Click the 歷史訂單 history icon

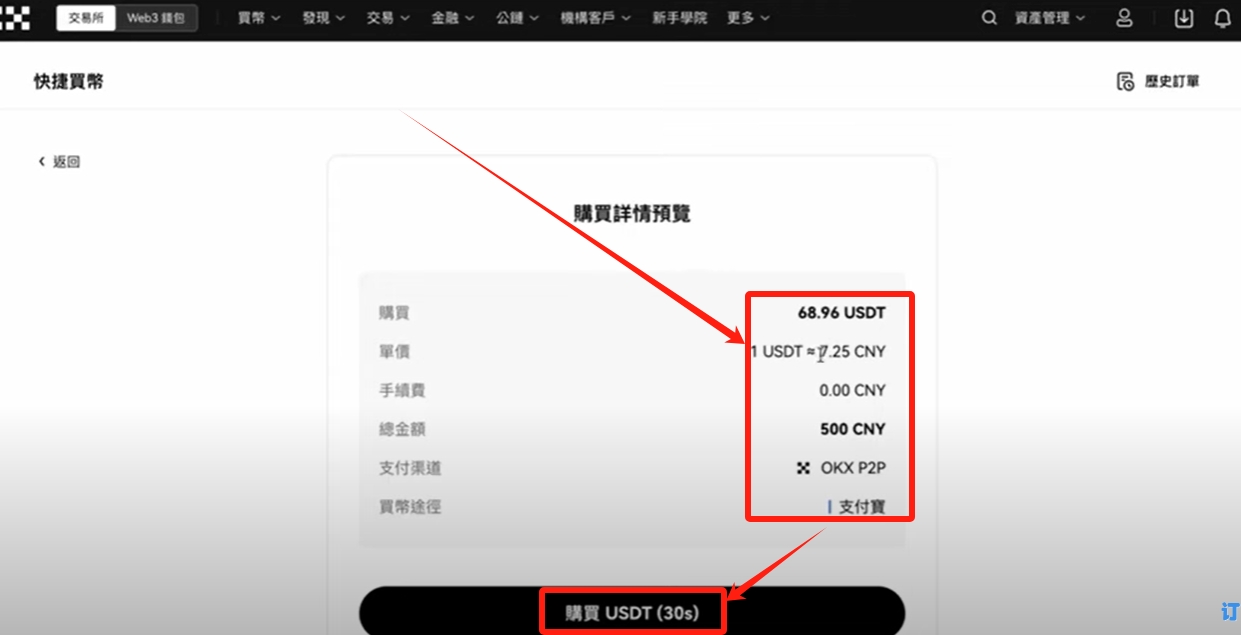(1125, 82)
